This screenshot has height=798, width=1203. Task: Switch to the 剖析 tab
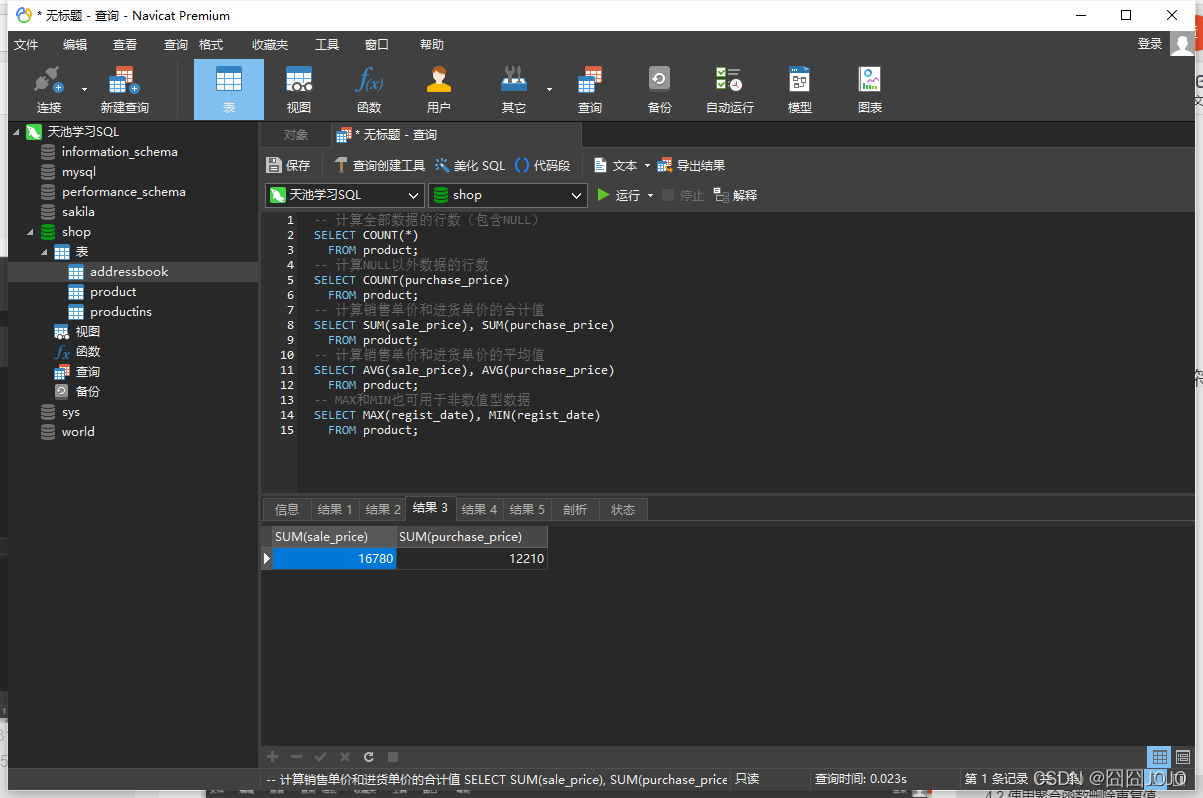575,509
